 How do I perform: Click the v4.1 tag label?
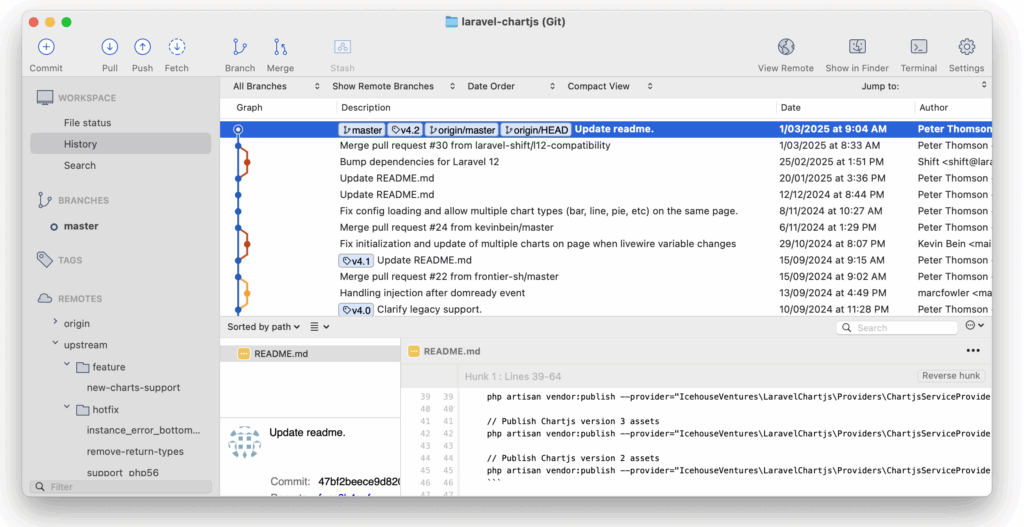coord(356,261)
